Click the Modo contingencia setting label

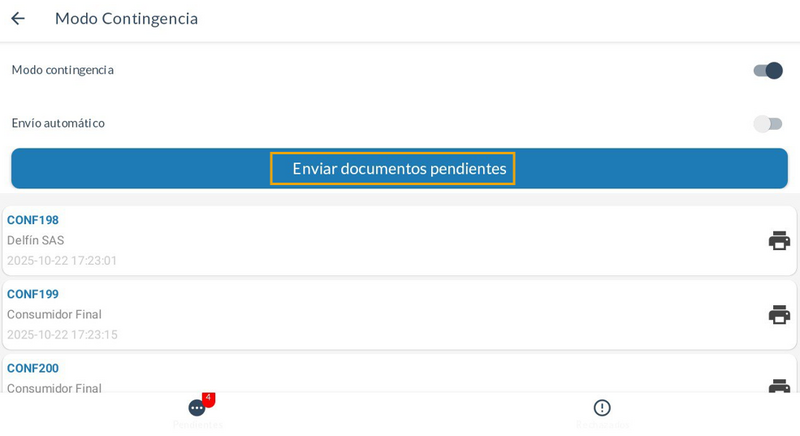pos(63,70)
